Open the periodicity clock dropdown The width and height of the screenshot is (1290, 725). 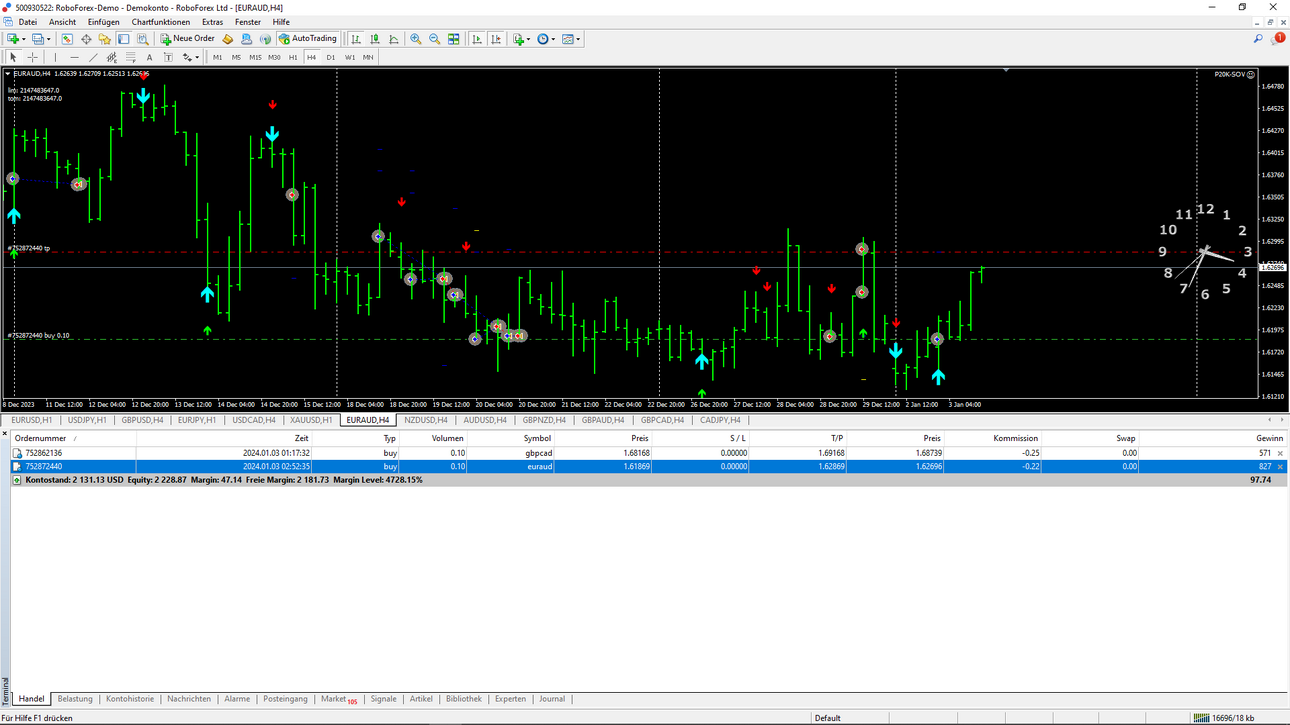pos(545,39)
